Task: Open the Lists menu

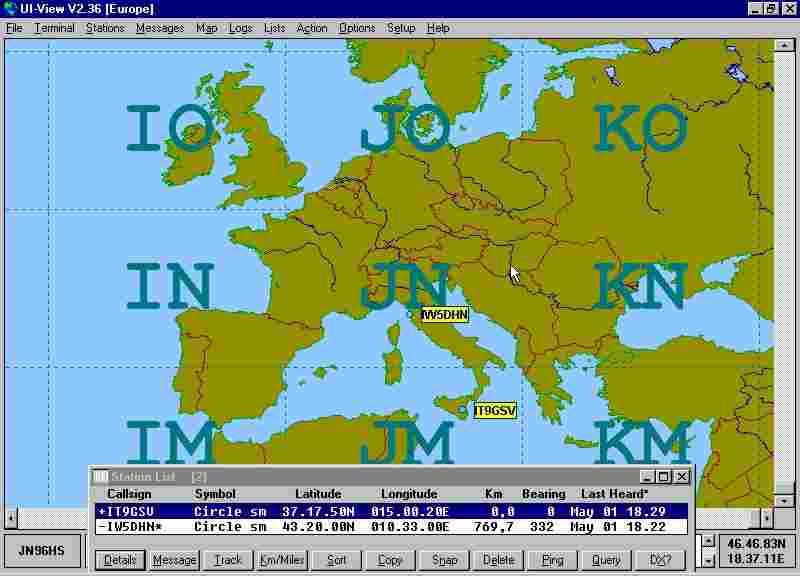Action: (x=274, y=28)
